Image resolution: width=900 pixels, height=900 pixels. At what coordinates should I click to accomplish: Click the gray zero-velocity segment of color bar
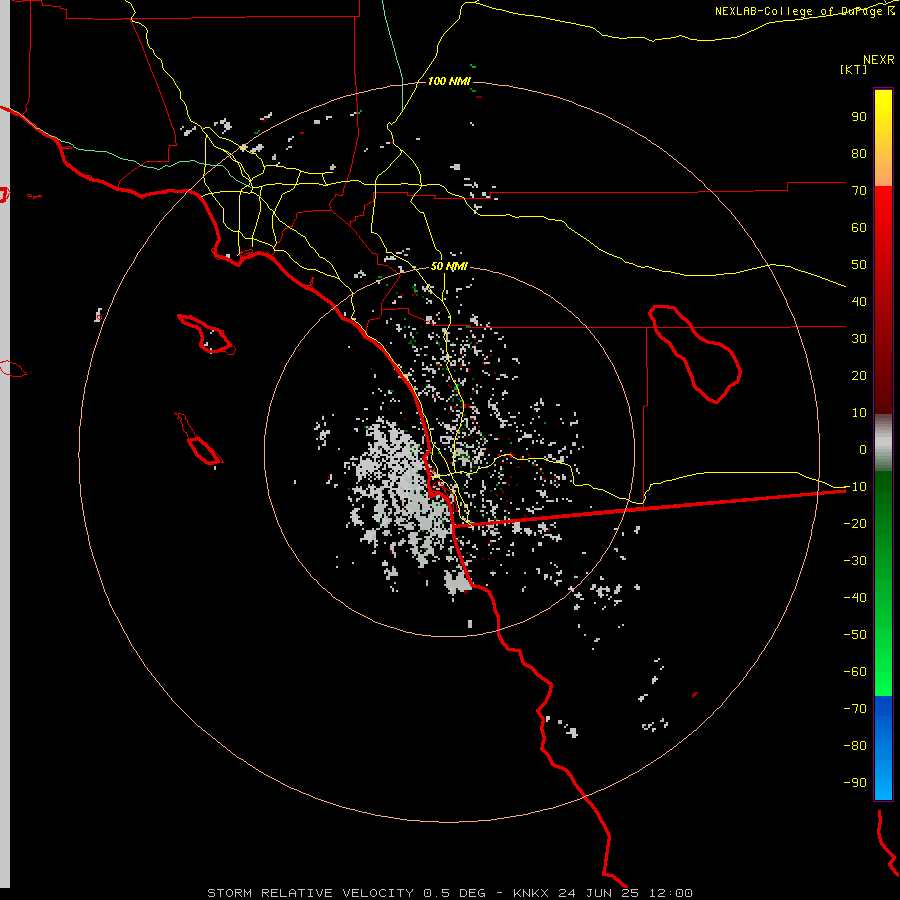(x=883, y=443)
